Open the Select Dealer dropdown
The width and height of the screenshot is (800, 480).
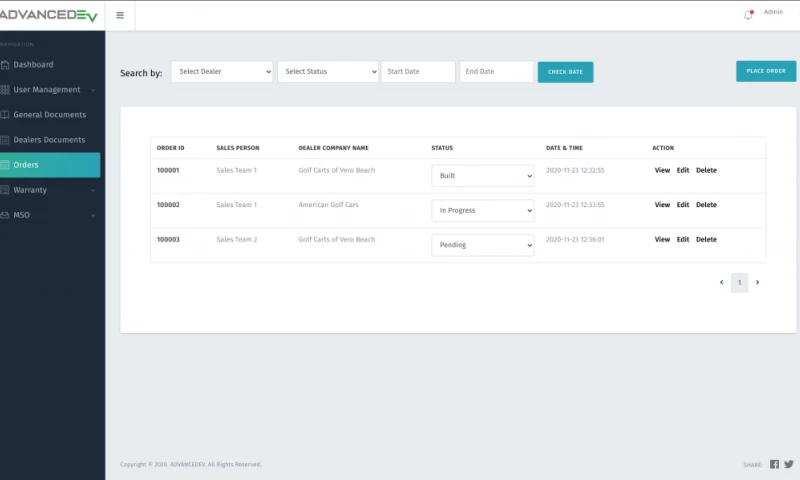pos(222,72)
